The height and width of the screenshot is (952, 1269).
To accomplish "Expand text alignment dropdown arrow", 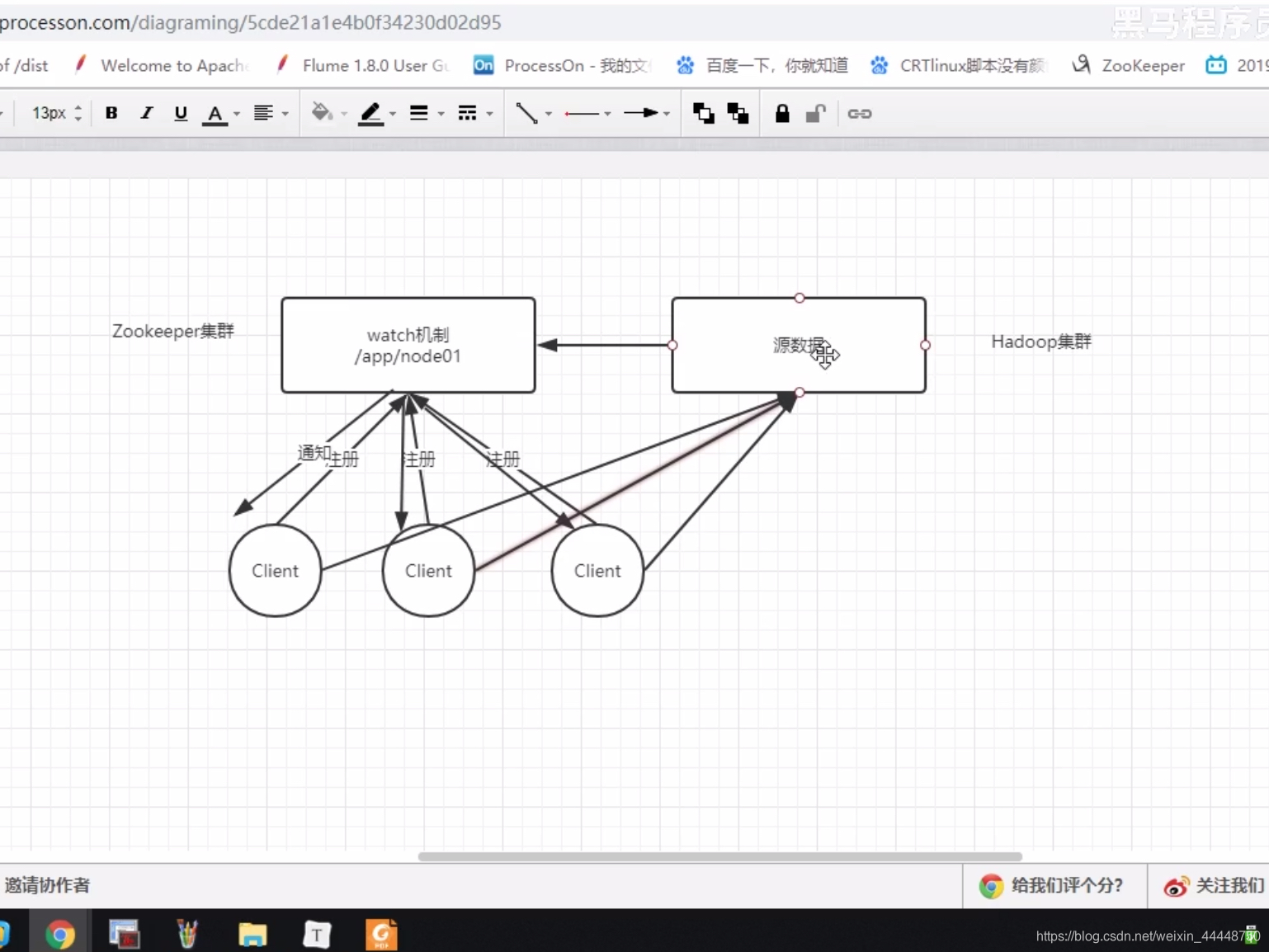I will (285, 114).
